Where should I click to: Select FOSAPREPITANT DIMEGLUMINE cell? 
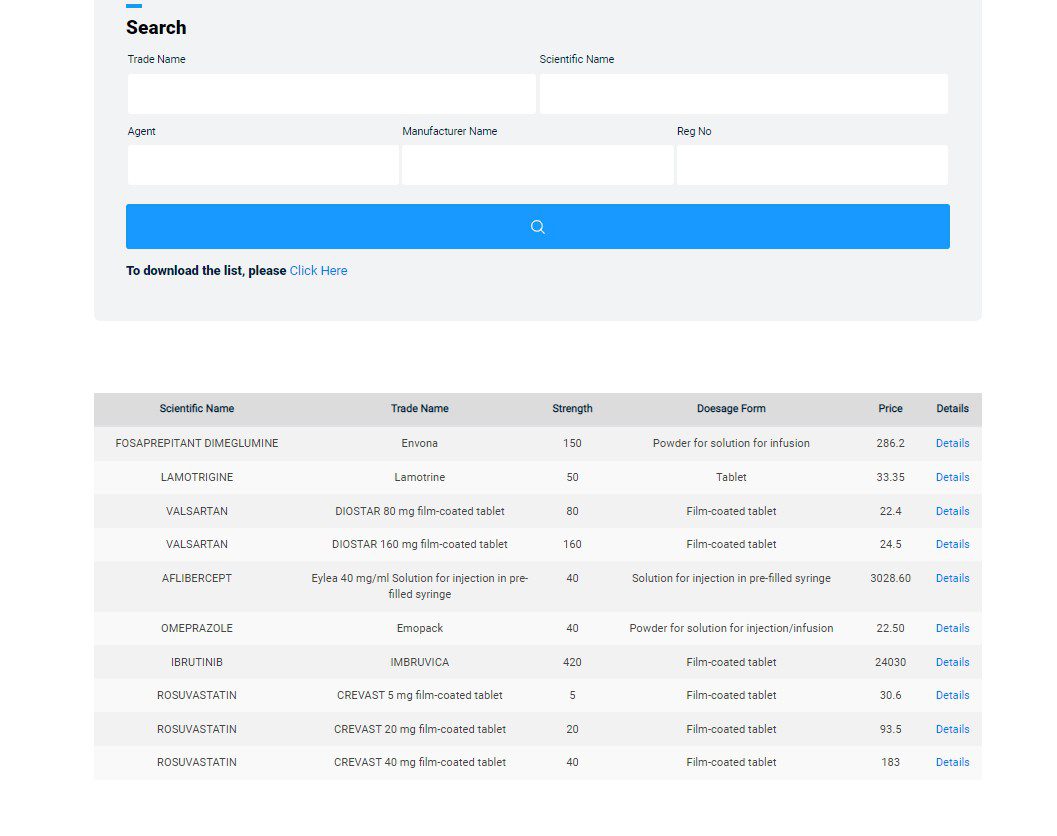197,443
